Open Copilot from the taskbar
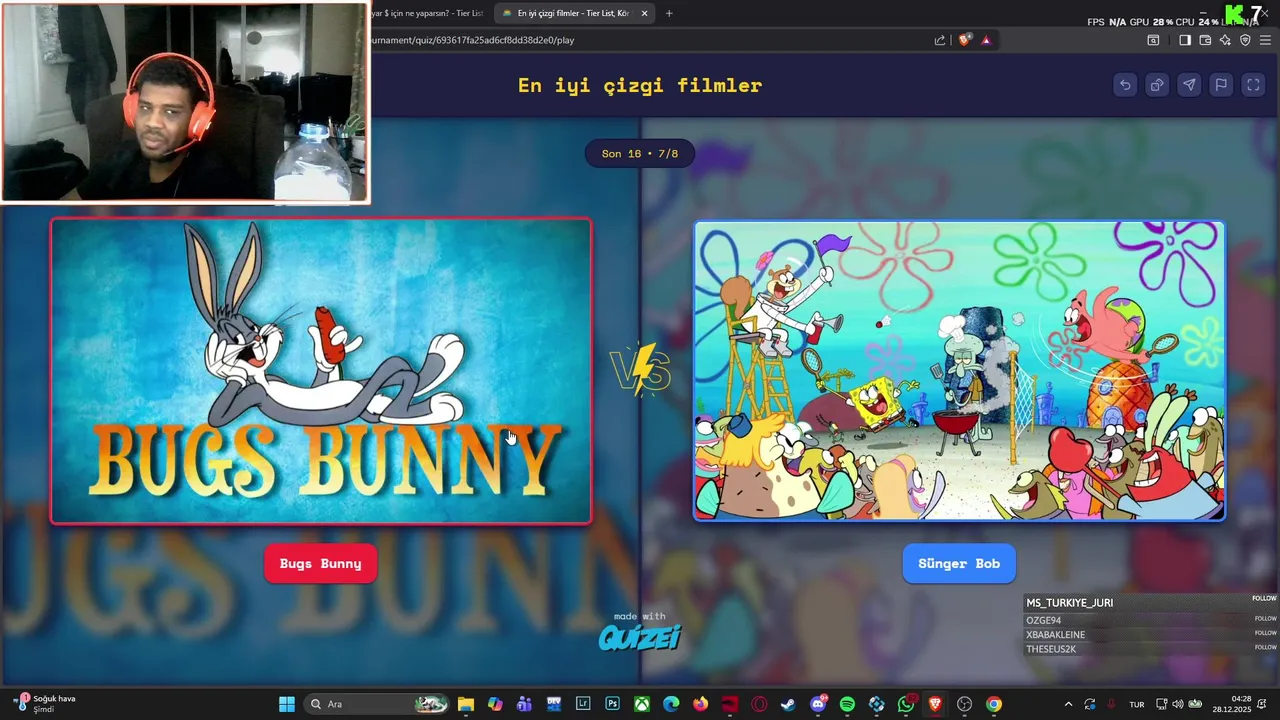 click(495, 704)
